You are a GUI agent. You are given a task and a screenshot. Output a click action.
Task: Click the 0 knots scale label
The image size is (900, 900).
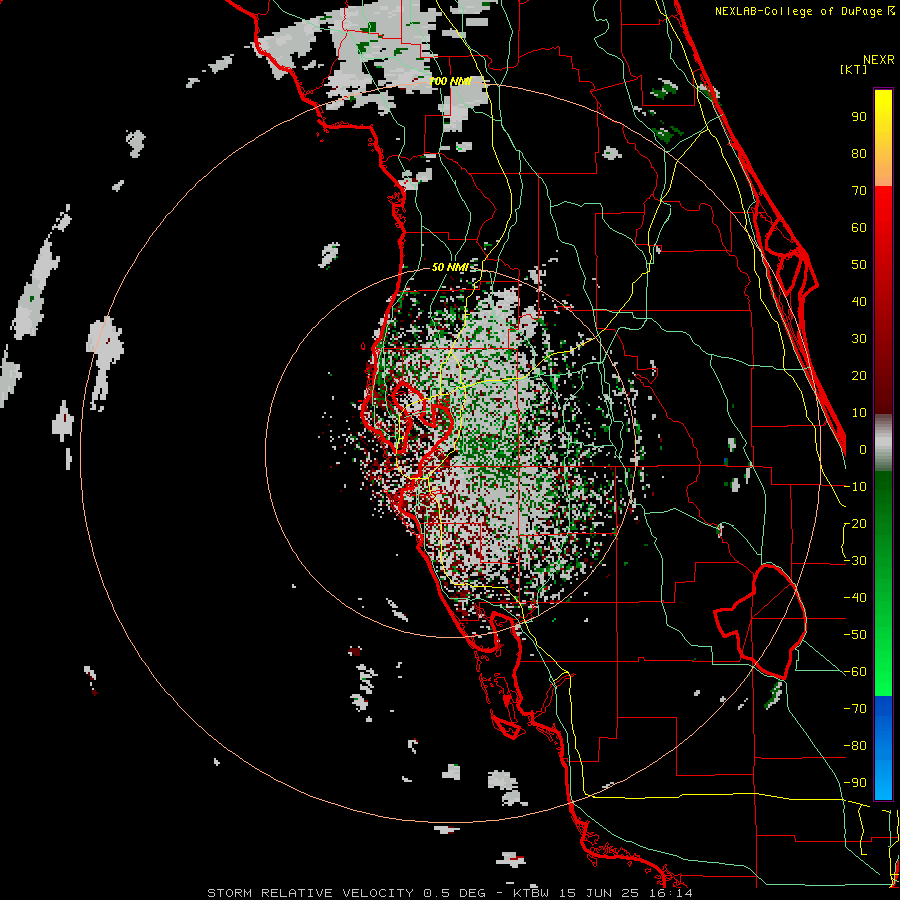pos(863,450)
